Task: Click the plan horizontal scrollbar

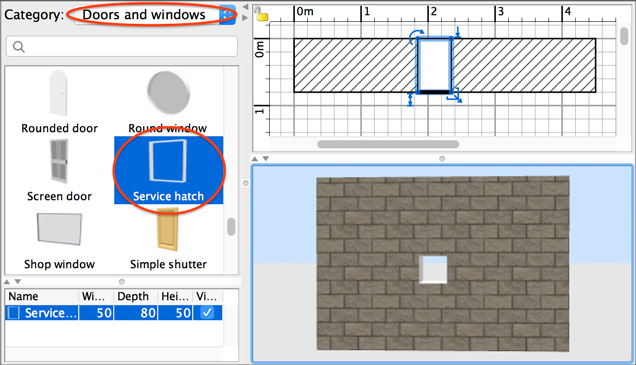Action: (x=388, y=144)
